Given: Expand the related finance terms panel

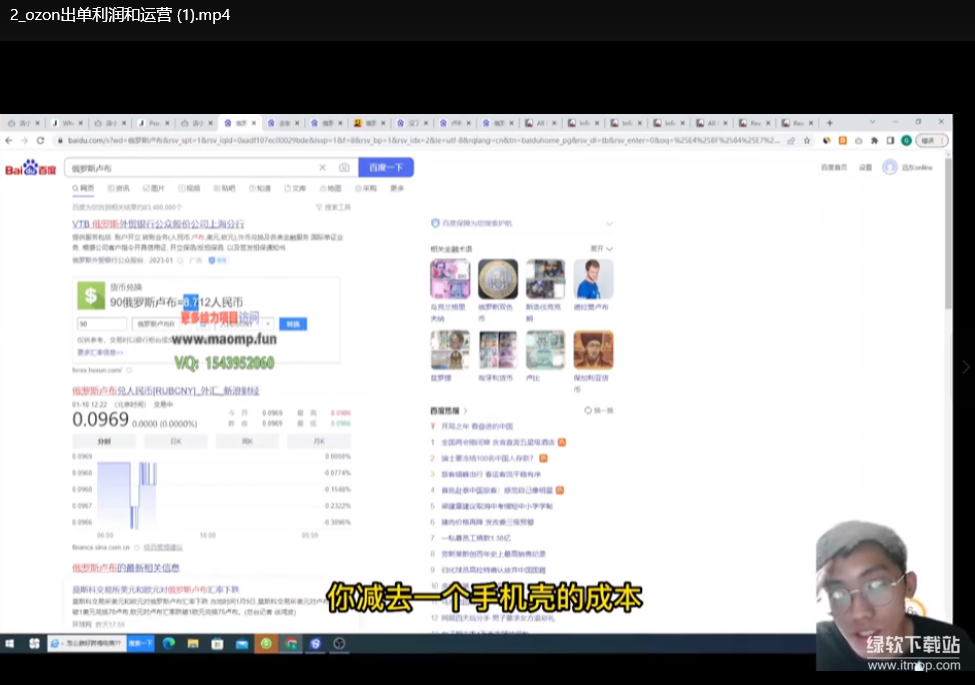Looking at the screenshot, I should click(x=602, y=249).
